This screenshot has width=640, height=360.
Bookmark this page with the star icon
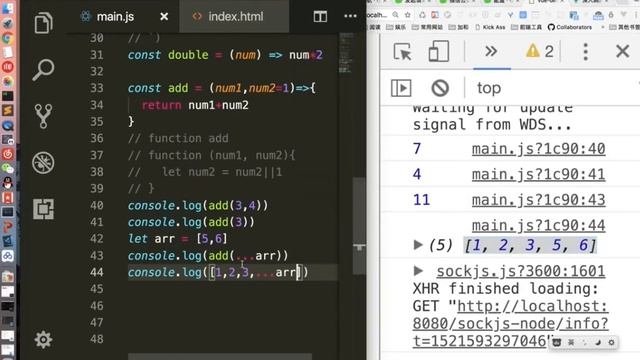click(x=407, y=15)
